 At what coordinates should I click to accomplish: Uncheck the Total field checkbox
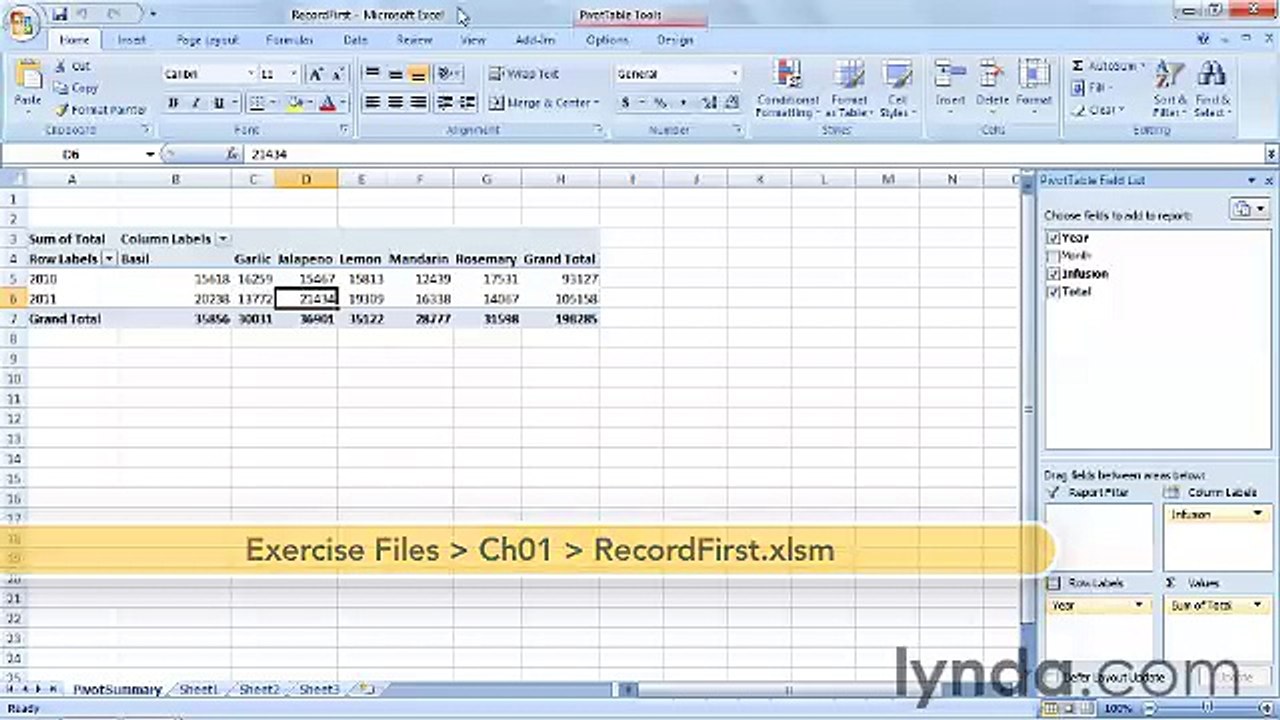1053,292
